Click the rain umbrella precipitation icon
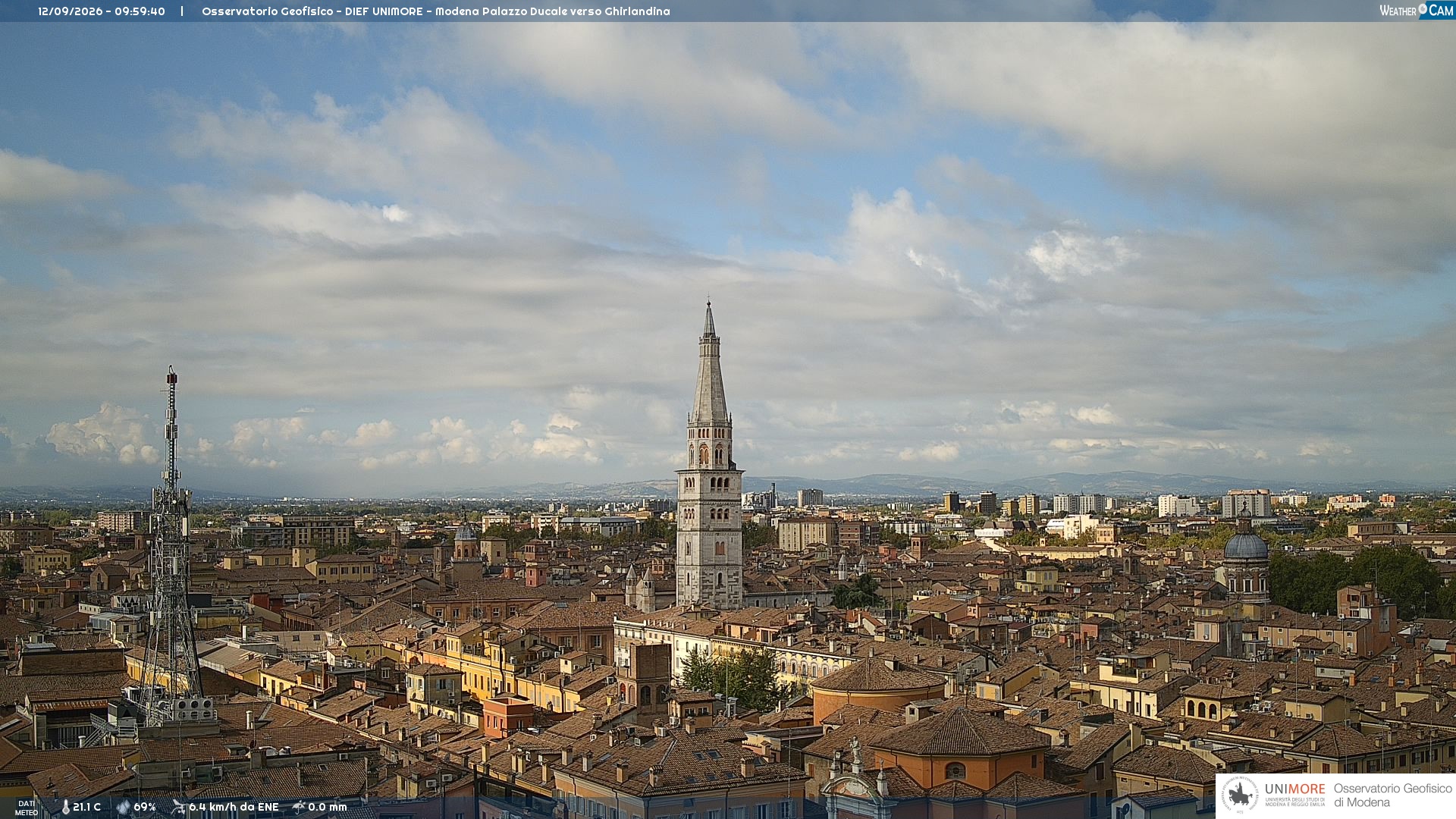Viewport: 1456px width, 819px height. click(x=299, y=807)
